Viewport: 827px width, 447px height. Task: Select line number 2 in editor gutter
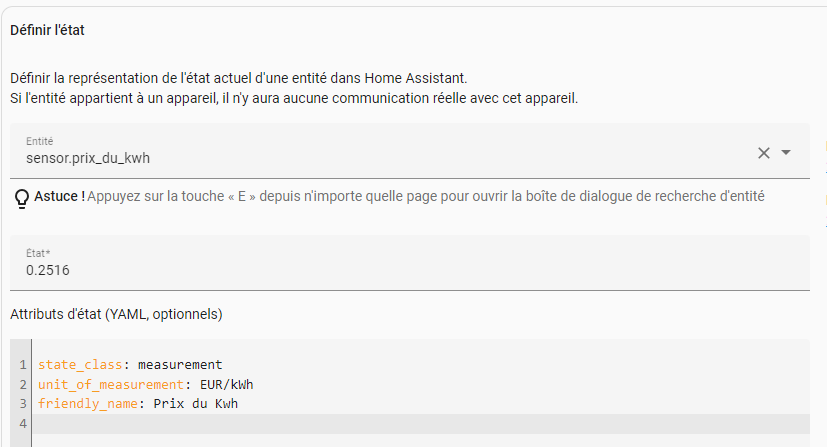[x=23, y=385]
